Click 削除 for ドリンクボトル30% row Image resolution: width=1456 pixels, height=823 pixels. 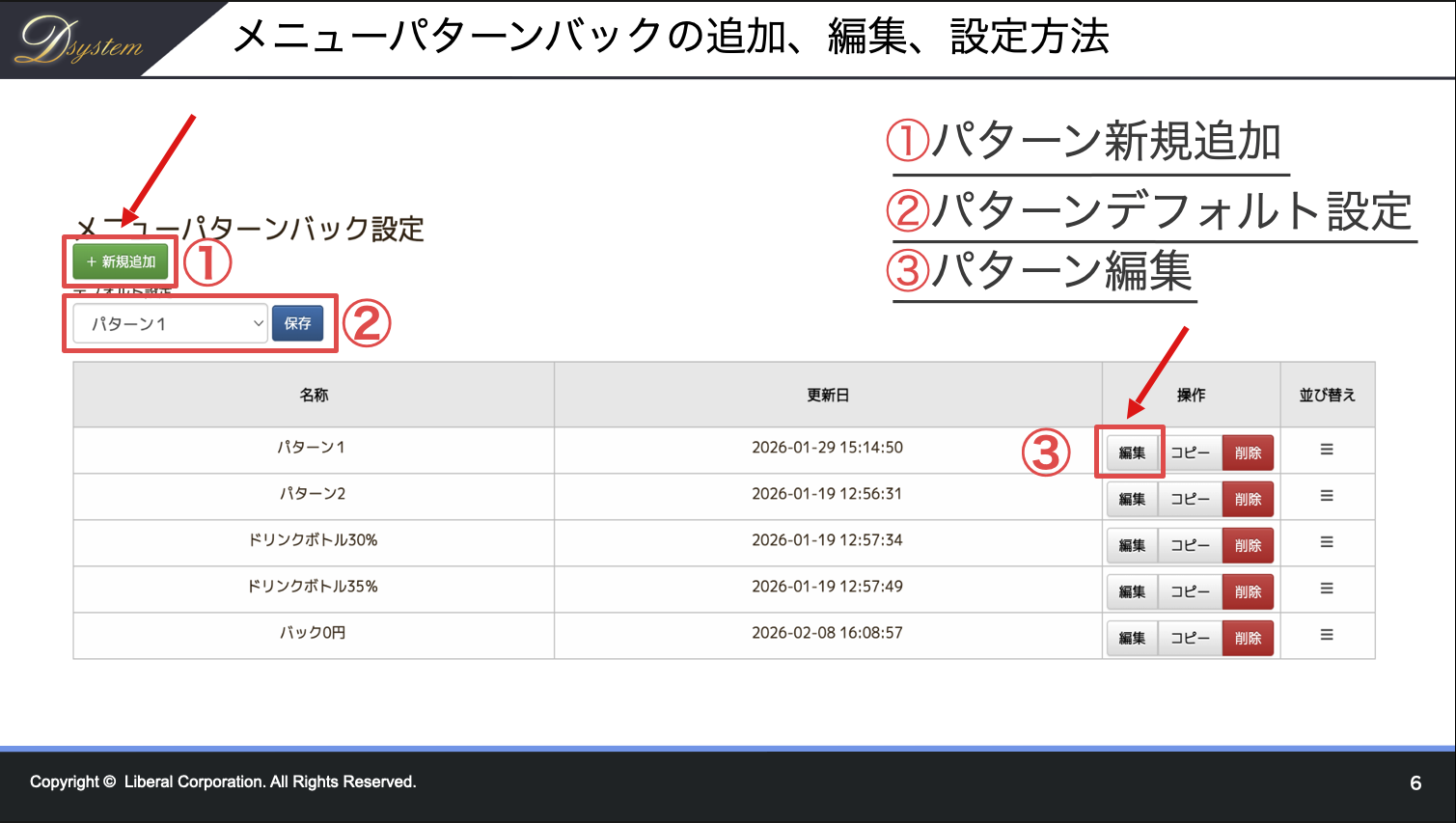[x=1248, y=545]
